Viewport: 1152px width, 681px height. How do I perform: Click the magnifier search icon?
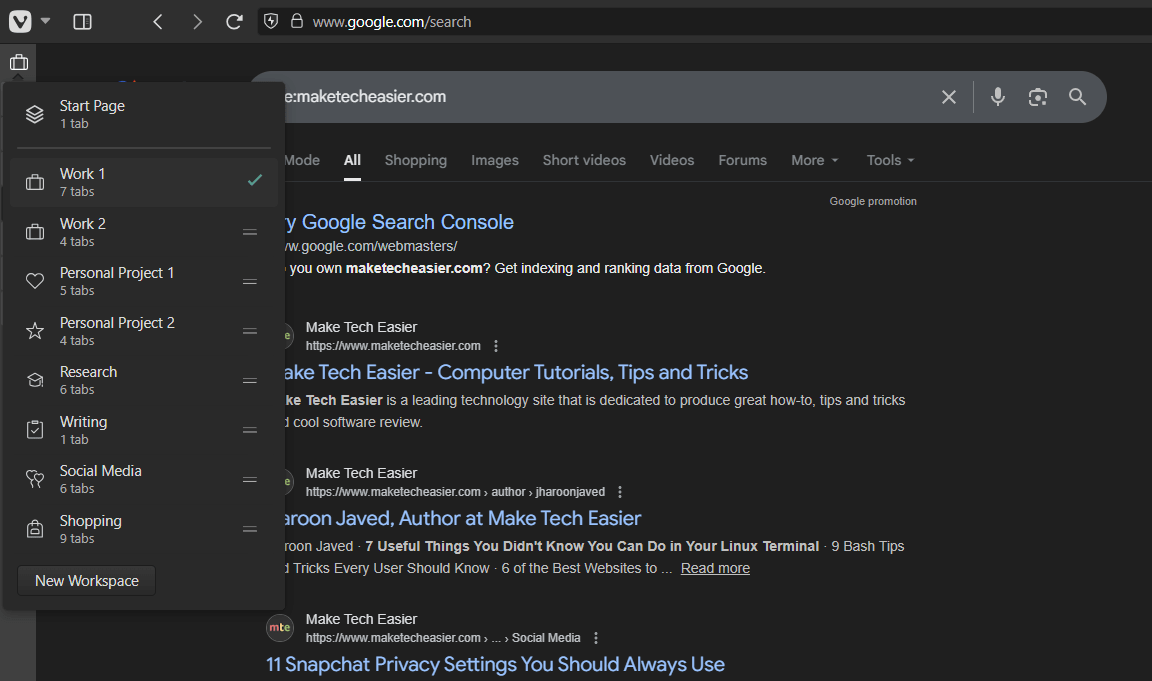pos(1077,97)
